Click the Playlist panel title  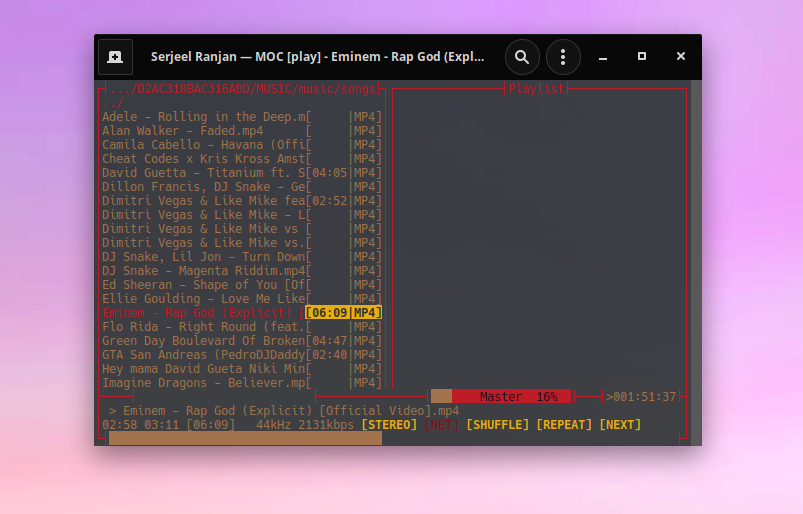coord(536,89)
